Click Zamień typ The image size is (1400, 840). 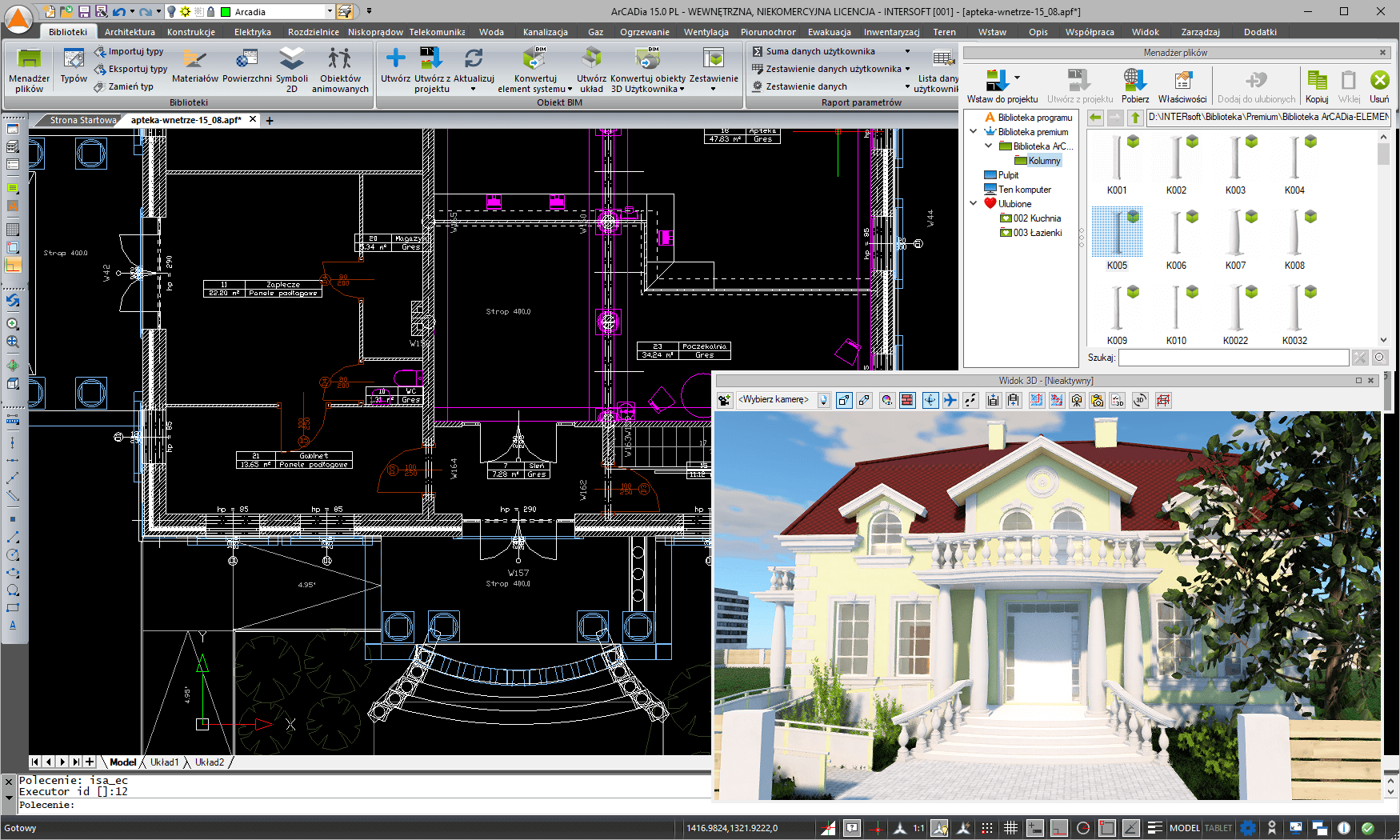click(x=124, y=86)
